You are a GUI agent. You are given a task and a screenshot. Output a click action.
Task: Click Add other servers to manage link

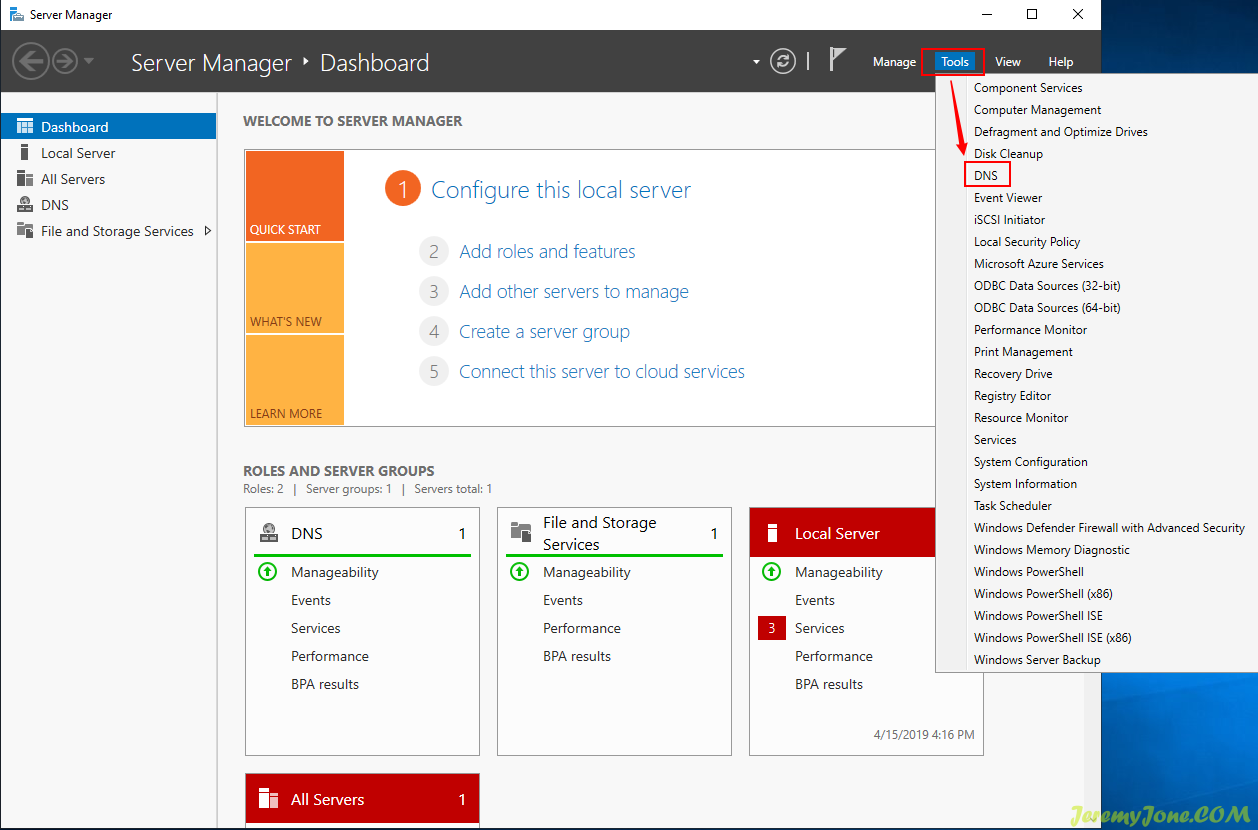[574, 292]
